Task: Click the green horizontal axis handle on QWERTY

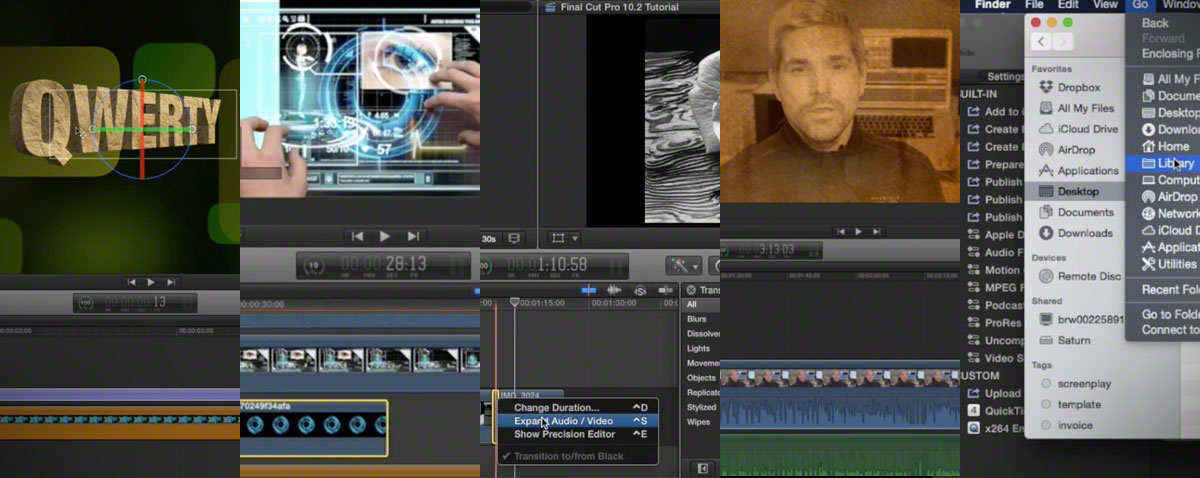Action: click(x=142, y=129)
